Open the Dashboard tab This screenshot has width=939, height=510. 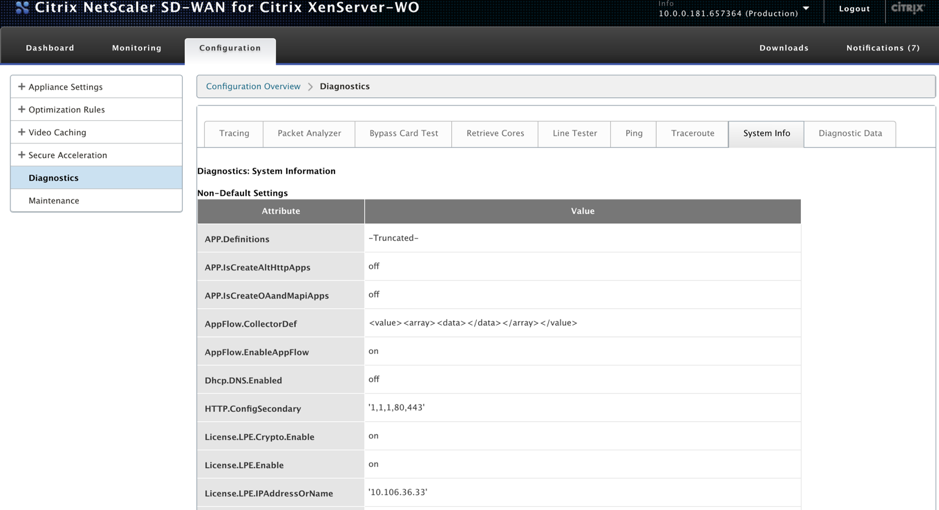(x=50, y=48)
